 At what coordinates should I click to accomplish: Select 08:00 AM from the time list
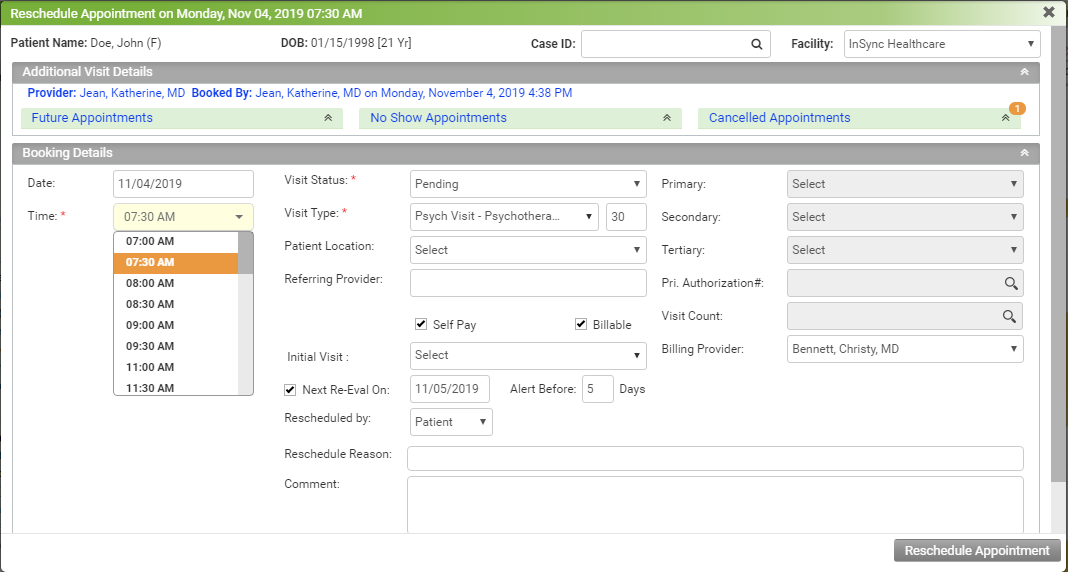click(x=150, y=283)
